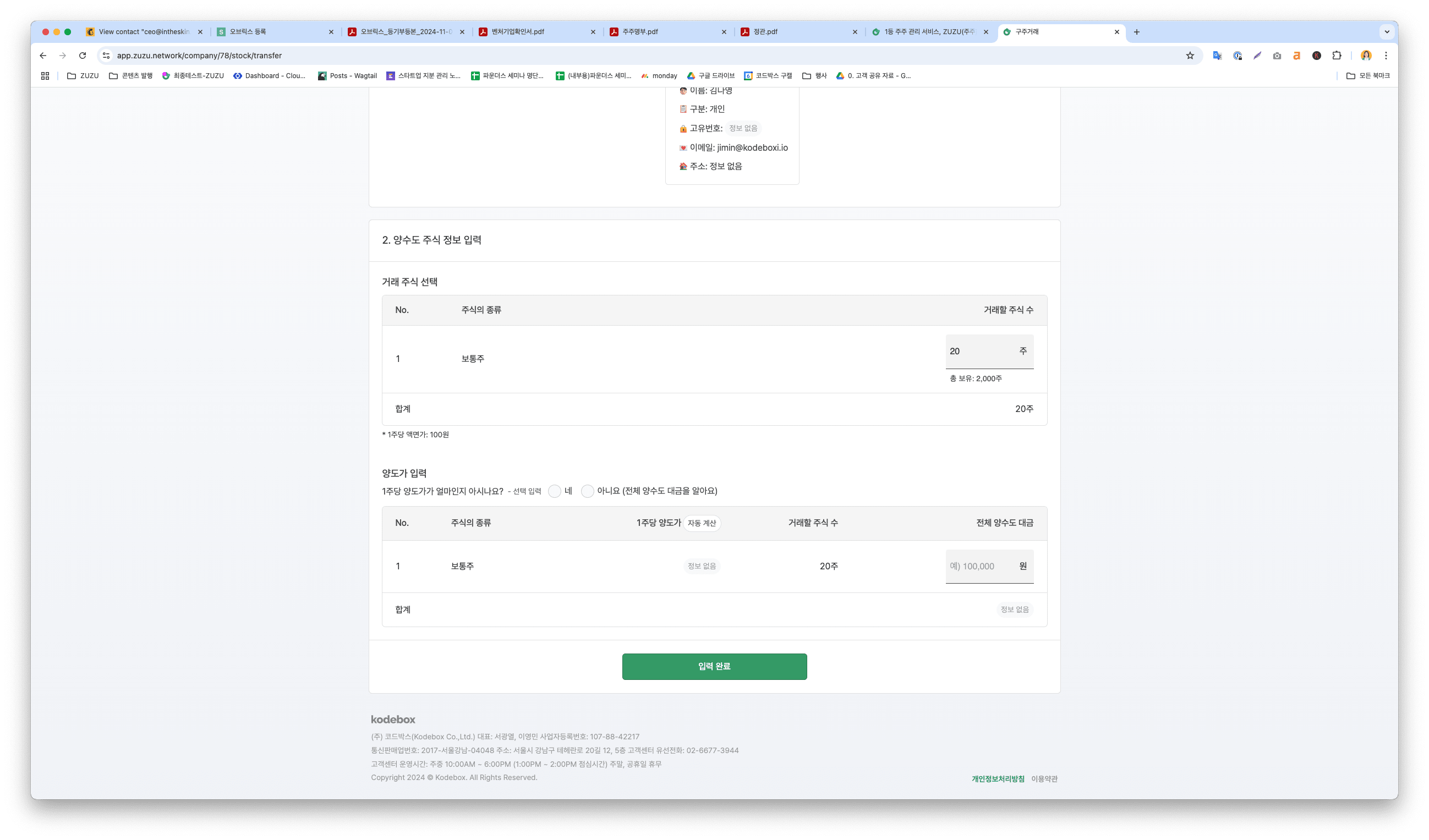
Task: Click the green '입력 완료' button
Action: click(714, 667)
